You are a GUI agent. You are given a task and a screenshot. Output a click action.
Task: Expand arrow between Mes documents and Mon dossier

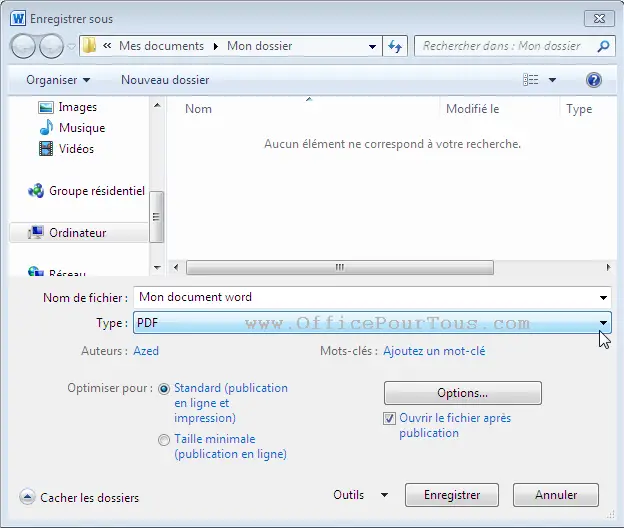[x=216, y=46]
